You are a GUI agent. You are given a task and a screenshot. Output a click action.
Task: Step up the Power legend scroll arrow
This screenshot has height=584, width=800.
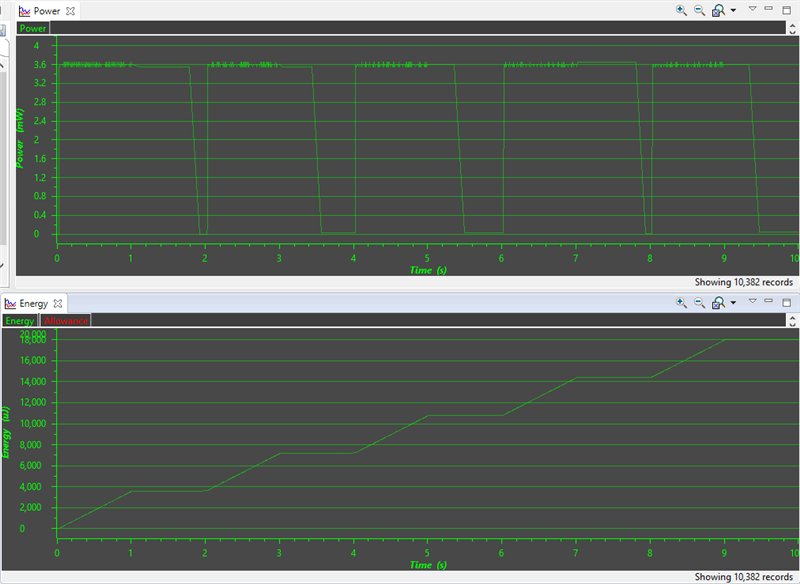pyautogui.click(x=792, y=25)
